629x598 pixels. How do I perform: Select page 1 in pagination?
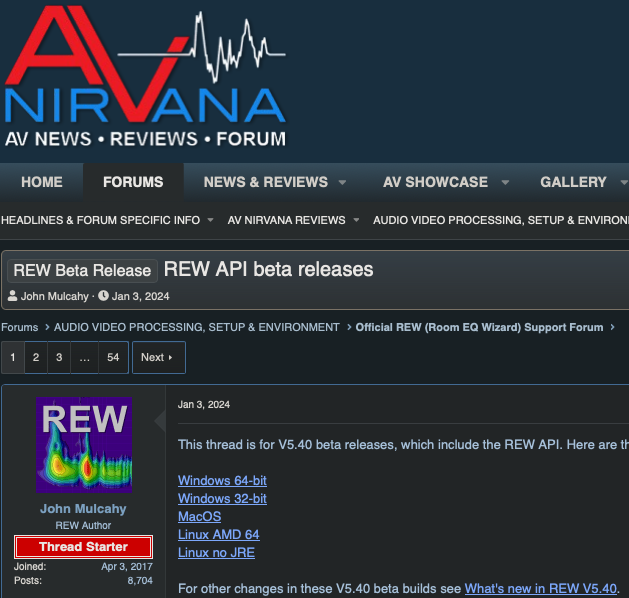click(13, 357)
